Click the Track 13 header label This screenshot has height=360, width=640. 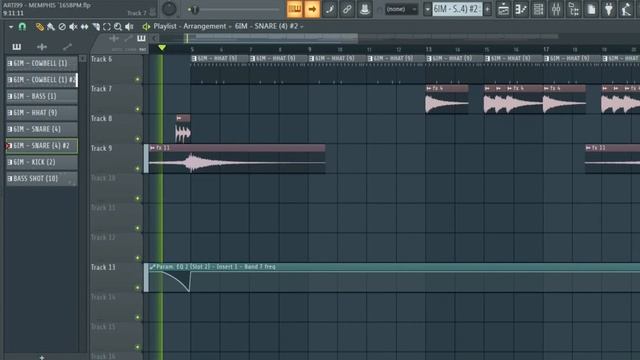[103, 267]
